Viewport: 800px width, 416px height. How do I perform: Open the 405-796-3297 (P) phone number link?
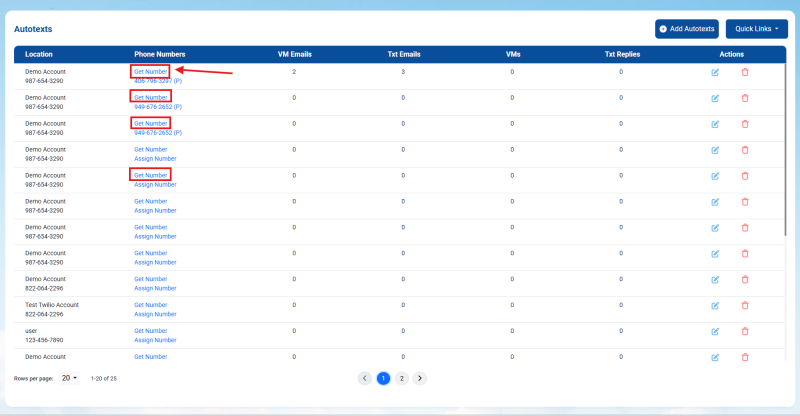tap(158, 81)
